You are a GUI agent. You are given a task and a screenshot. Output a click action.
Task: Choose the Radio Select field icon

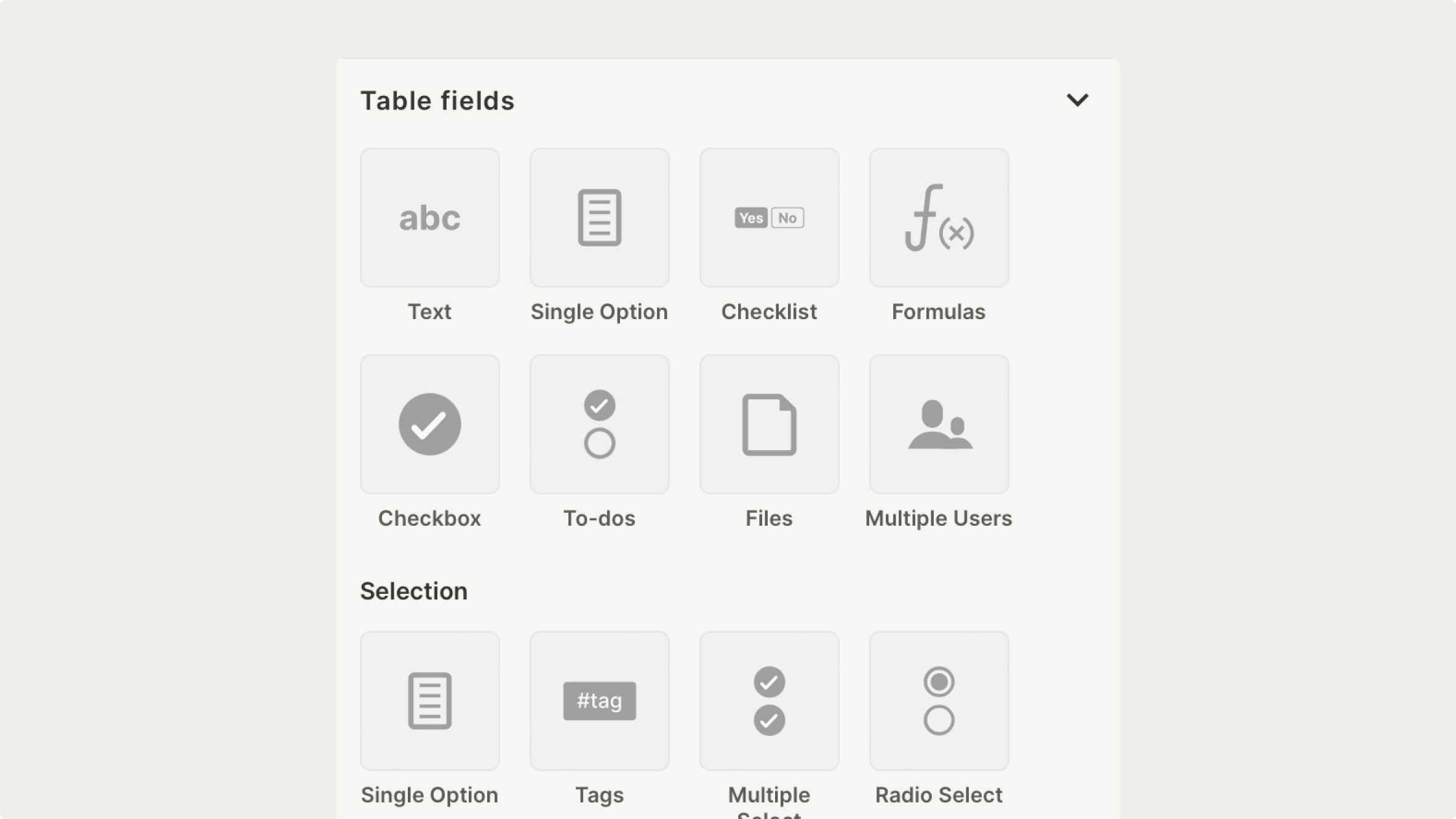(939, 701)
